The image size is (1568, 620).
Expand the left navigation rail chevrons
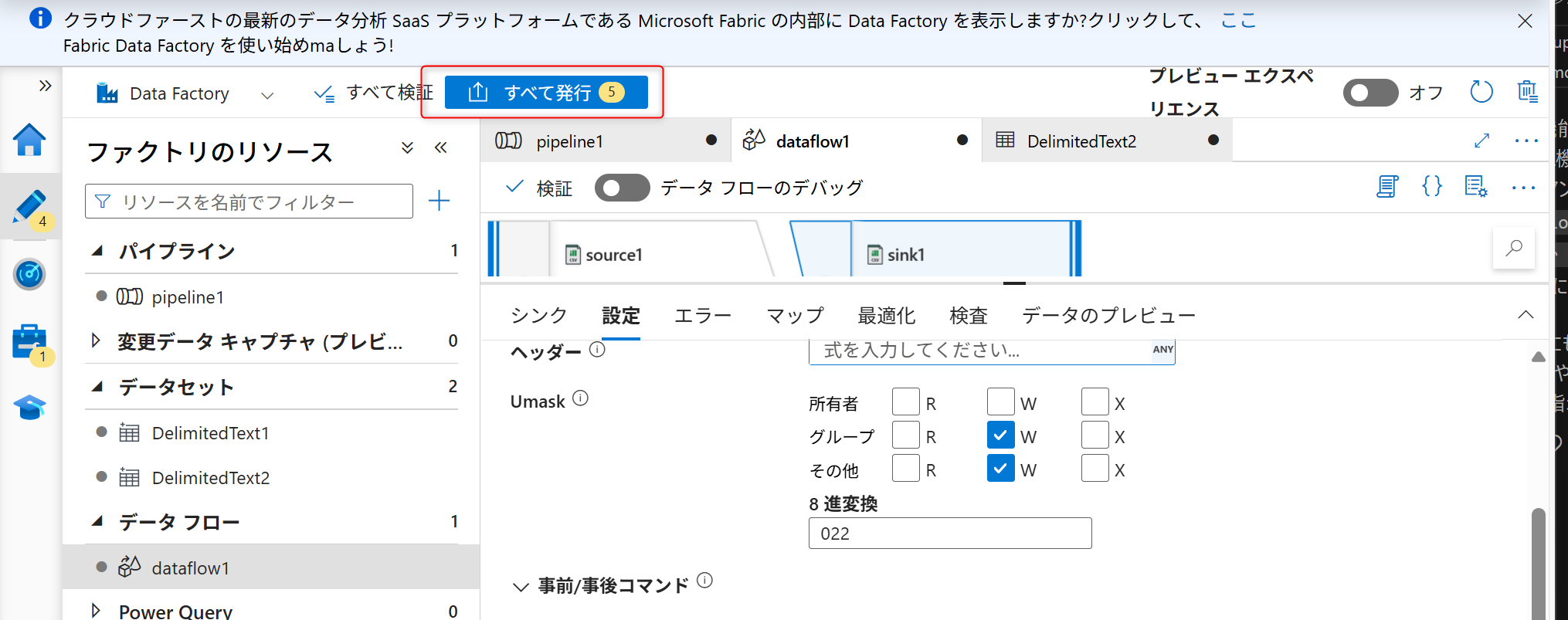click(x=45, y=86)
